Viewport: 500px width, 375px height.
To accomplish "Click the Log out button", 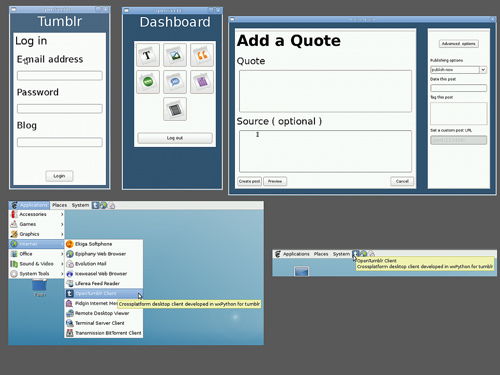I will pyautogui.click(x=175, y=138).
